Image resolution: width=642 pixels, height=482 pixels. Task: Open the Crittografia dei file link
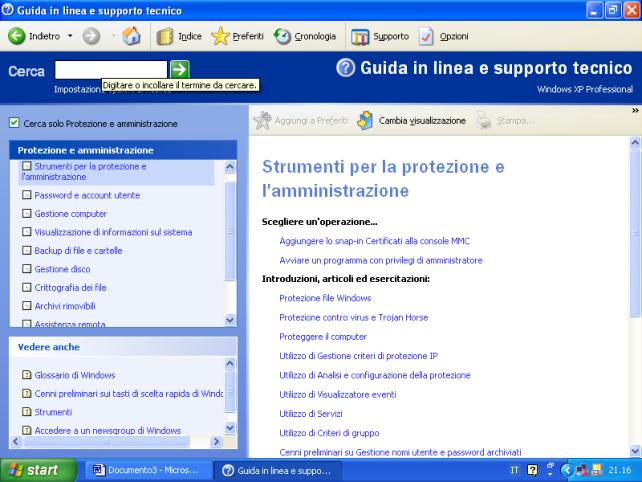coord(70,287)
